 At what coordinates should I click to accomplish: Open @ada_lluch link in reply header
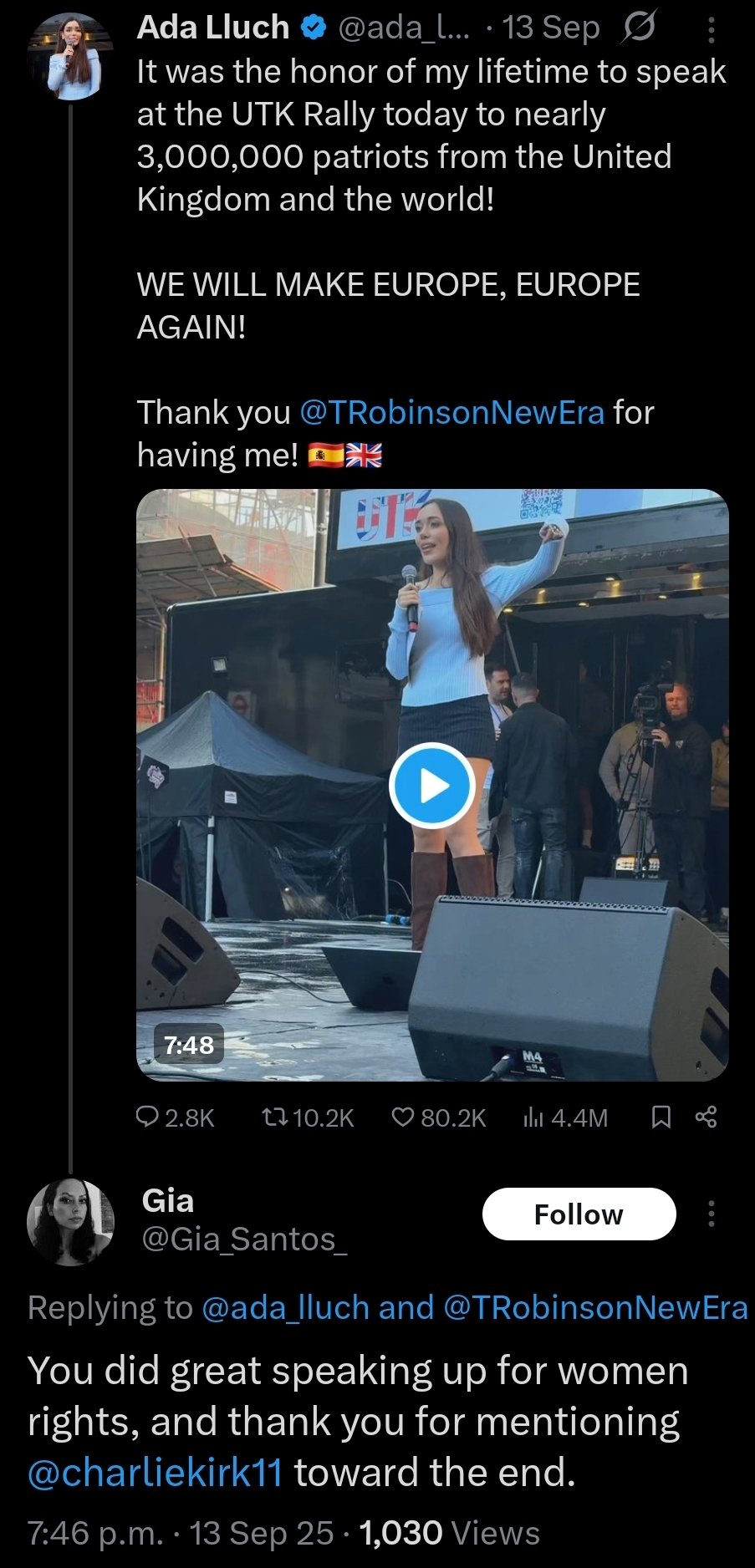coord(285,1307)
